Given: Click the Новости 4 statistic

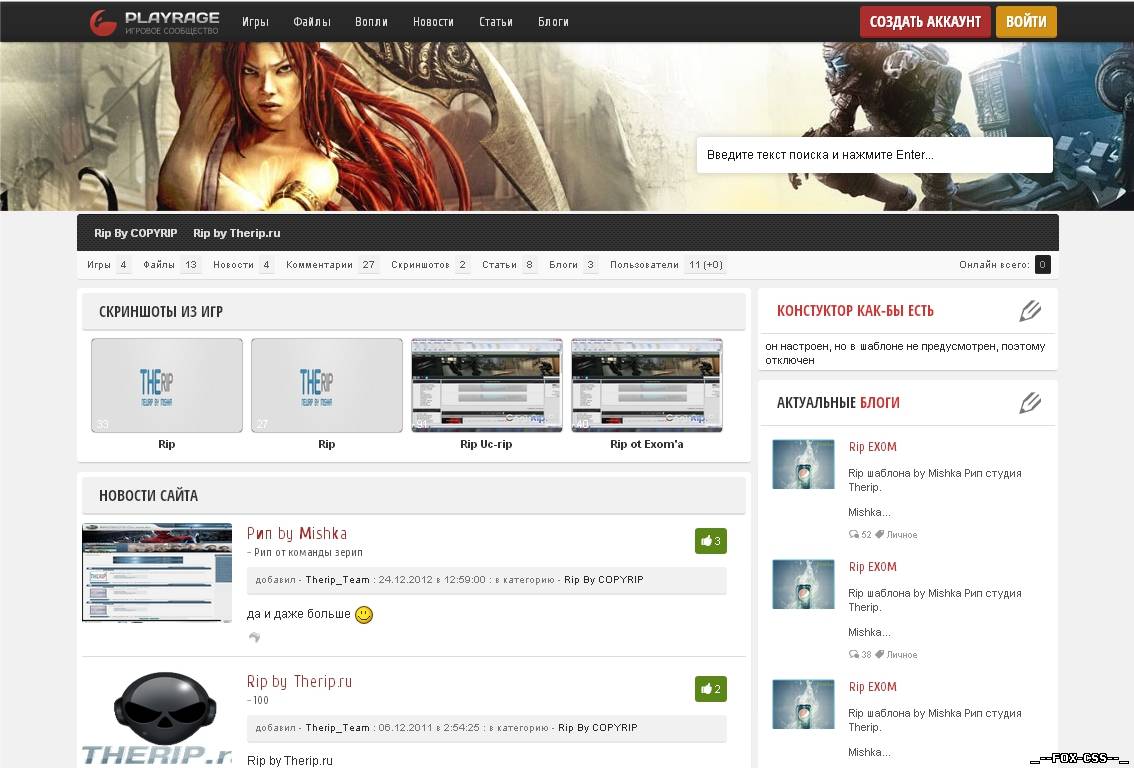Looking at the screenshot, I should (243, 265).
